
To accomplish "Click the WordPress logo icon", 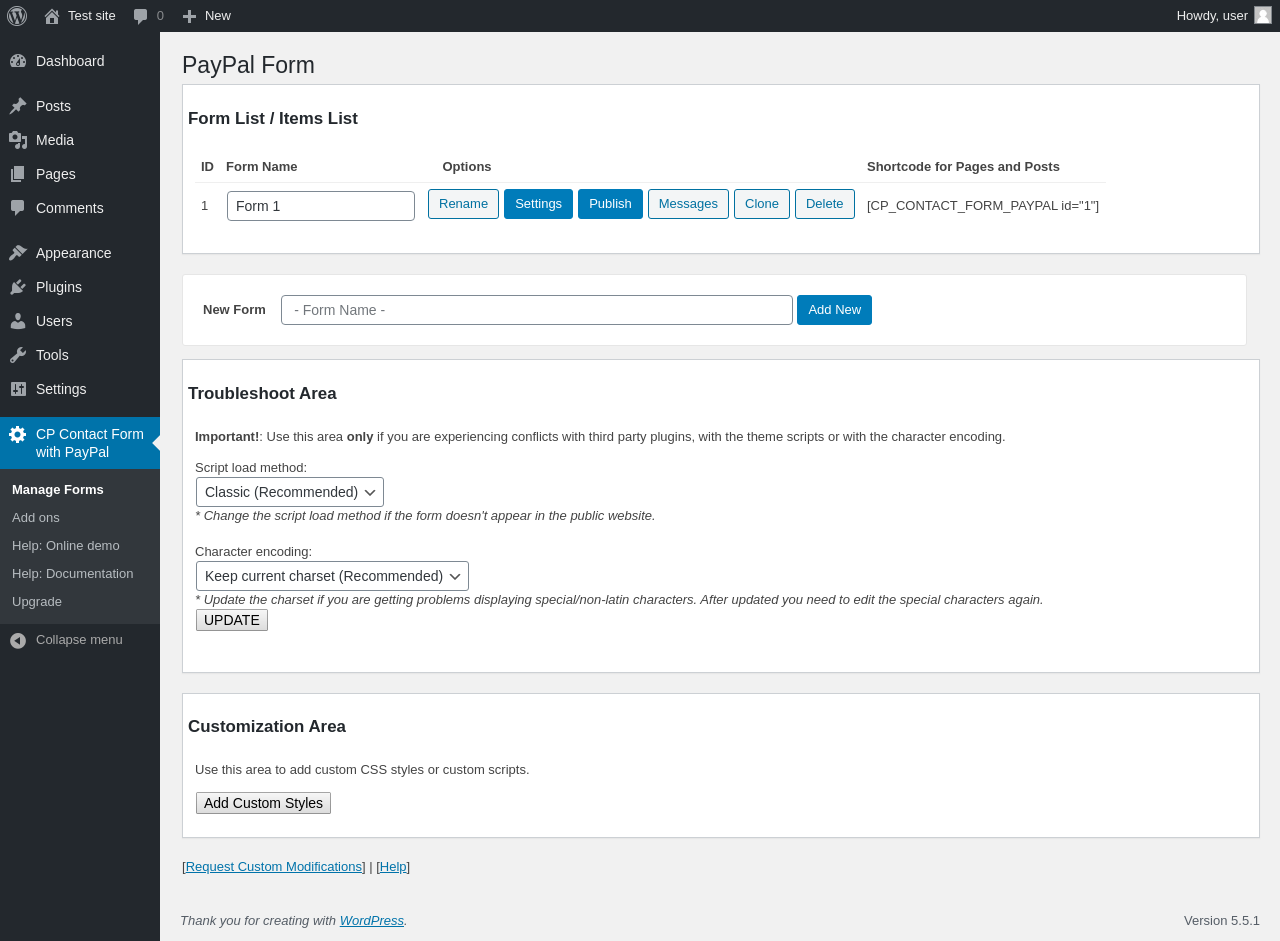I will [17, 16].
